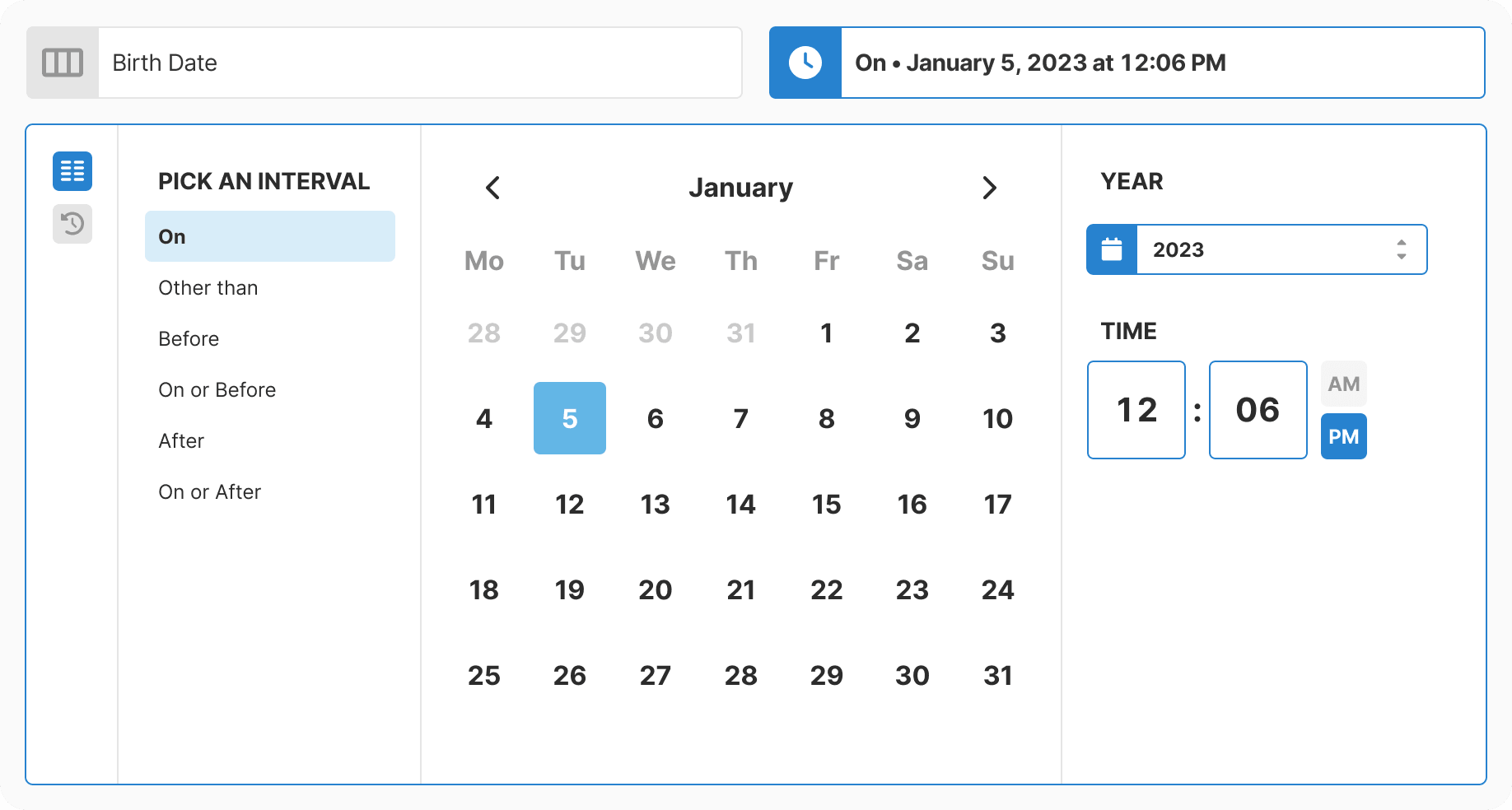Click the columns icon beside Birth Date
Viewport: 1512px width, 810px height.
pos(63,62)
